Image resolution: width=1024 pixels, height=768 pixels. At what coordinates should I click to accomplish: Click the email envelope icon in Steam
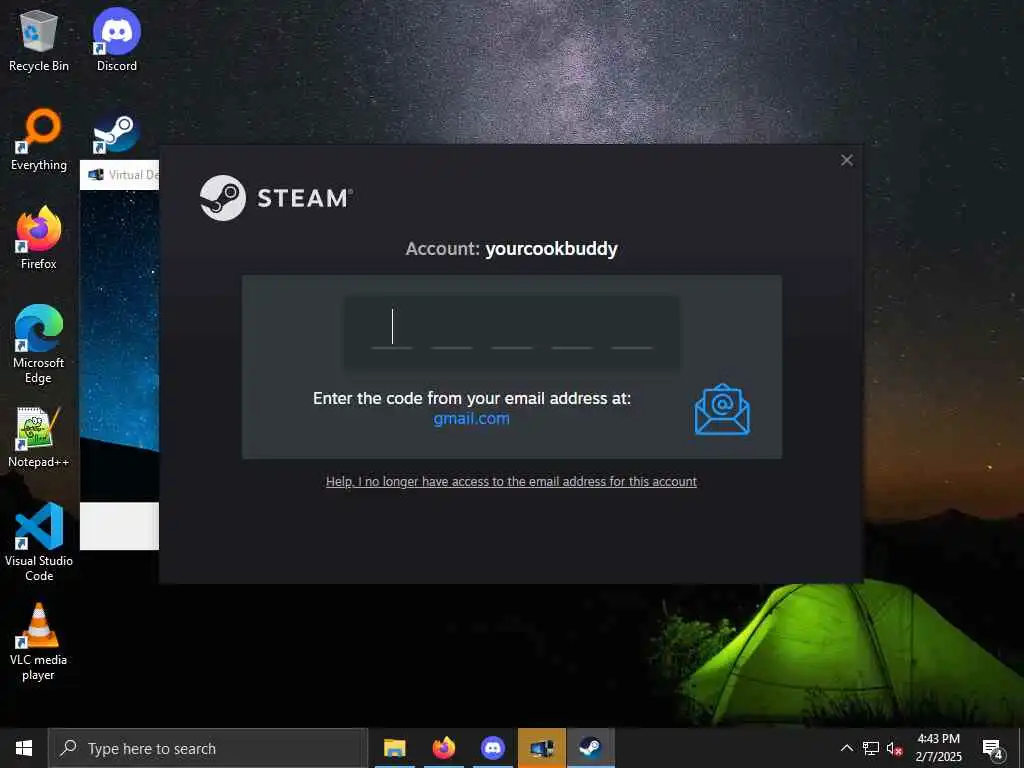pos(722,409)
